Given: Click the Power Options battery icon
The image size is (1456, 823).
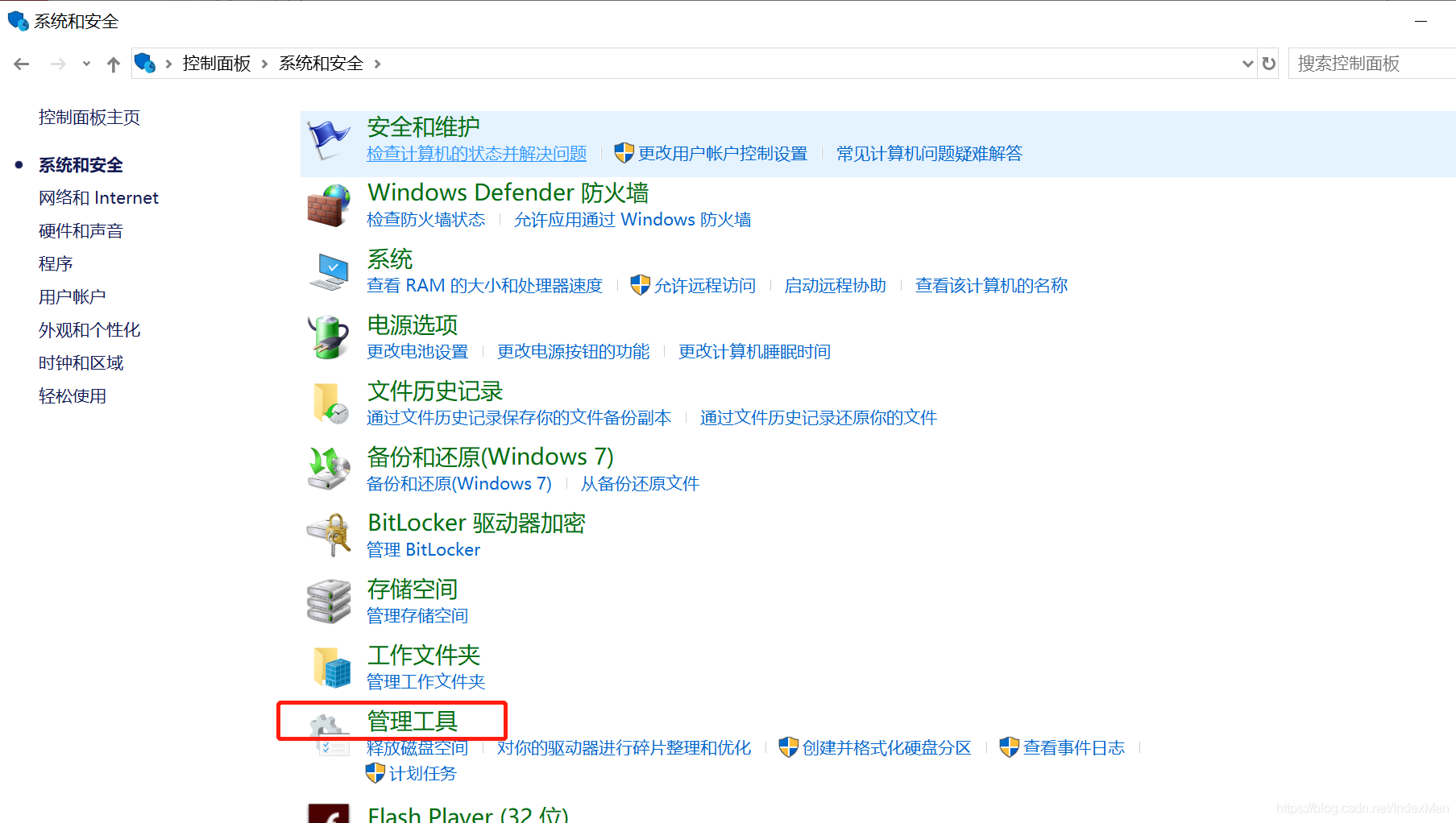Looking at the screenshot, I should (329, 337).
